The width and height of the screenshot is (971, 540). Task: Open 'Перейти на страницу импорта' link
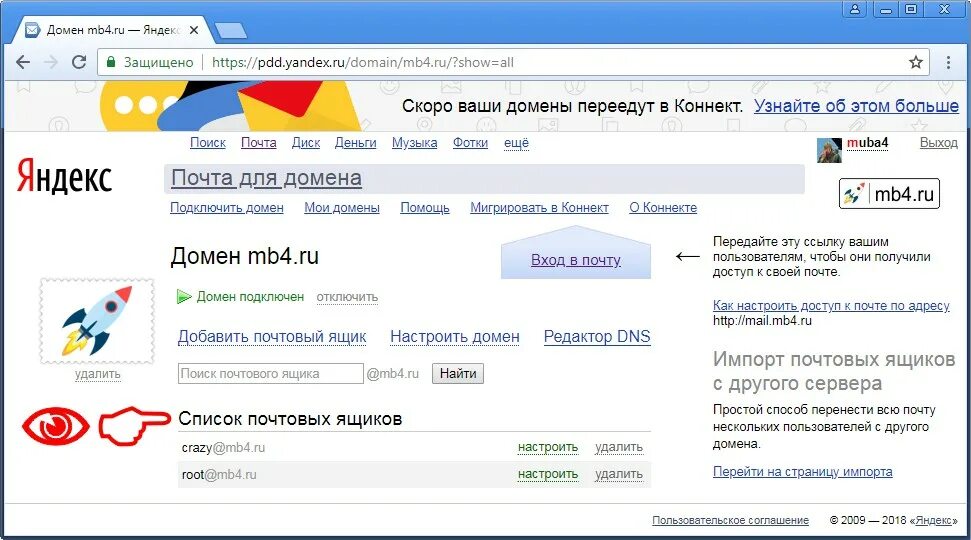pos(803,472)
